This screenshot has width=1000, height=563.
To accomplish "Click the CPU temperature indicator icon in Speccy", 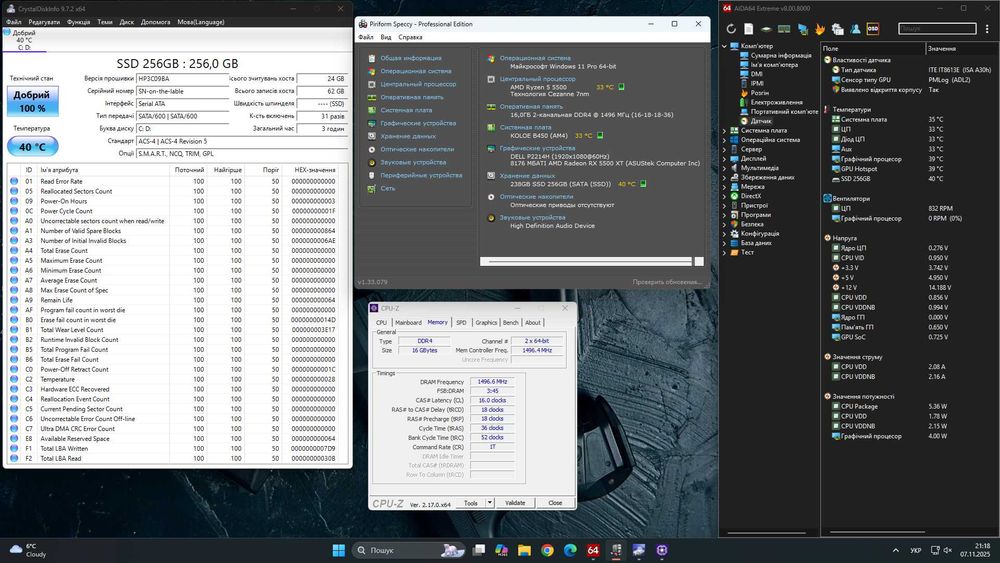I will [x=621, y=87].
